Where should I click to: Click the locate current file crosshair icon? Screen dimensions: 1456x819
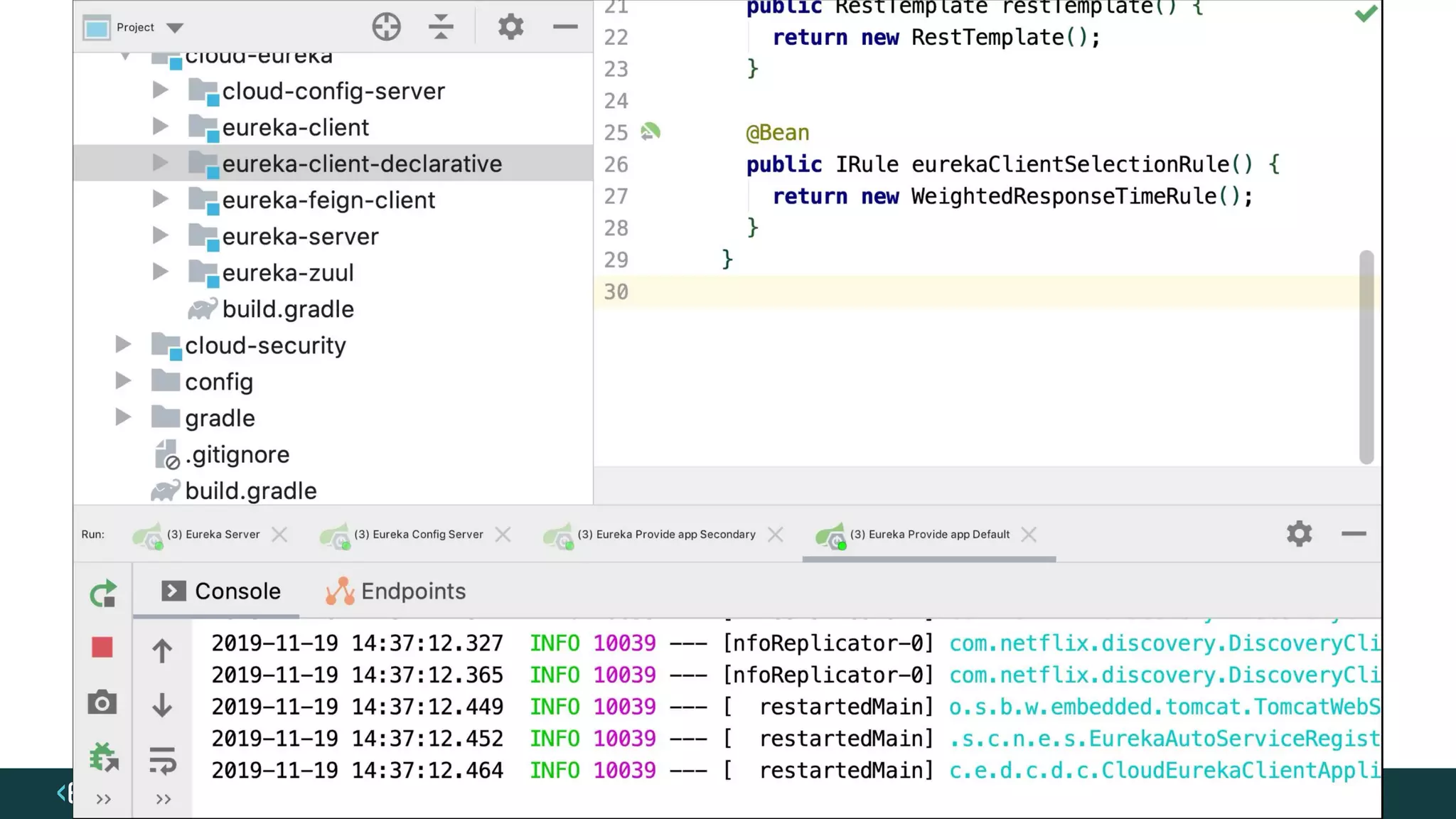tap(386, 27)
